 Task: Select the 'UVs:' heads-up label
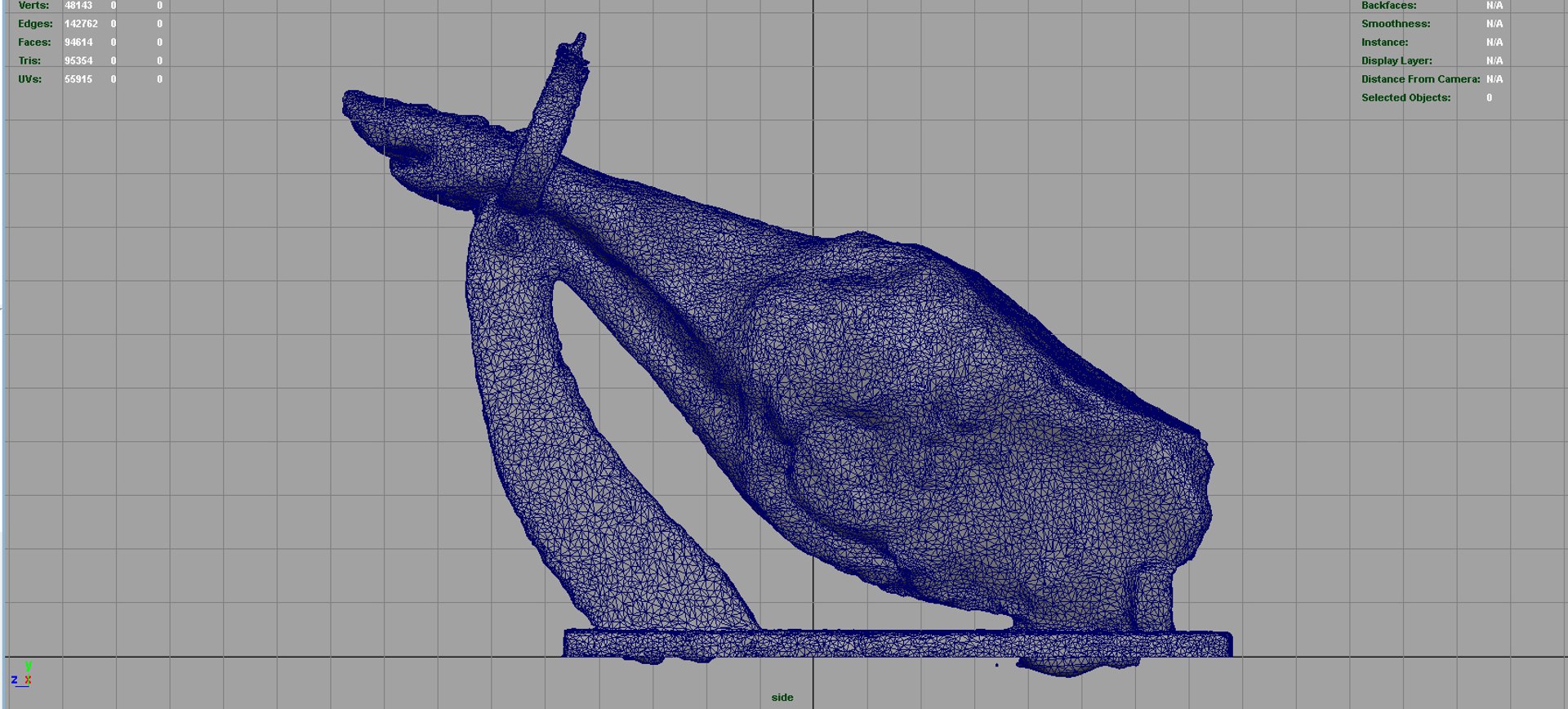tap(29, 79)
